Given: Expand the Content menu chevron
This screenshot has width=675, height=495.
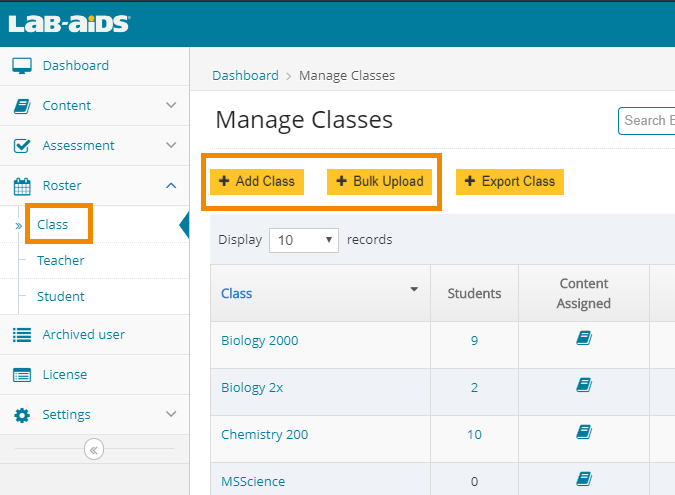Looking at the screenshot, I should 171,106.
